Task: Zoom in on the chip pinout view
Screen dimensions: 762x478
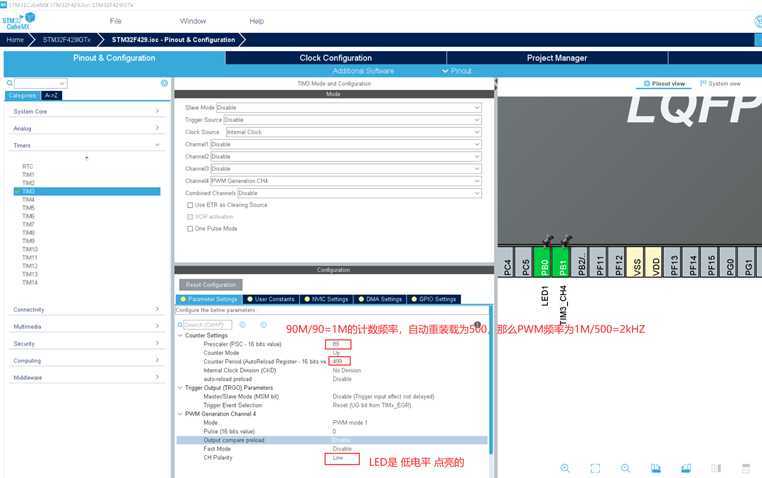Action: 565,468
